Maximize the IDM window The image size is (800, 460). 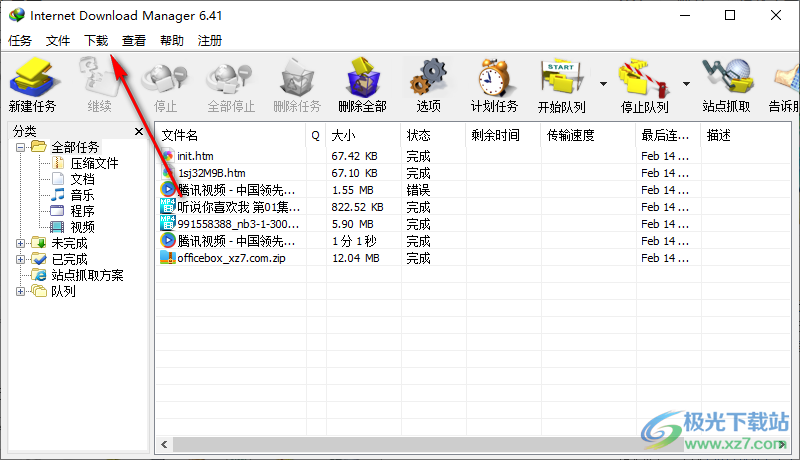[730, 15]
